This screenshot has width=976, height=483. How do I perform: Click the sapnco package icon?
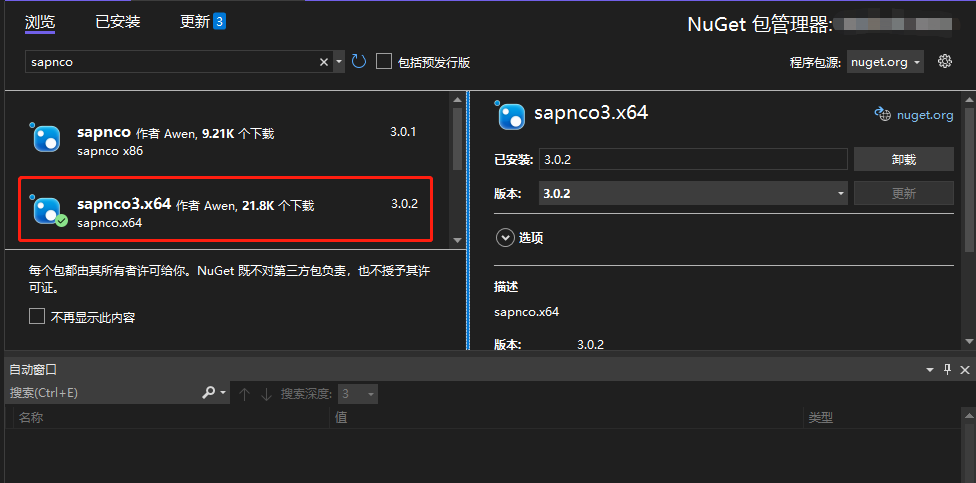pos(47,138)
